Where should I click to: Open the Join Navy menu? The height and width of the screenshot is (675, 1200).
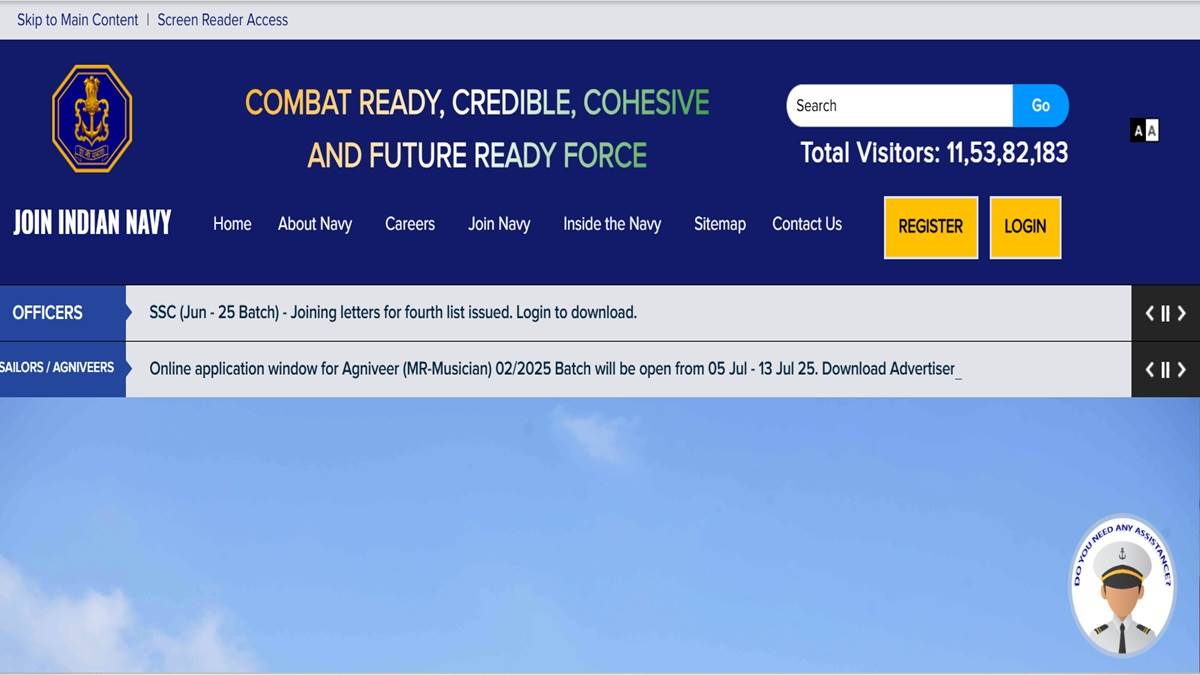coord(499,224)
